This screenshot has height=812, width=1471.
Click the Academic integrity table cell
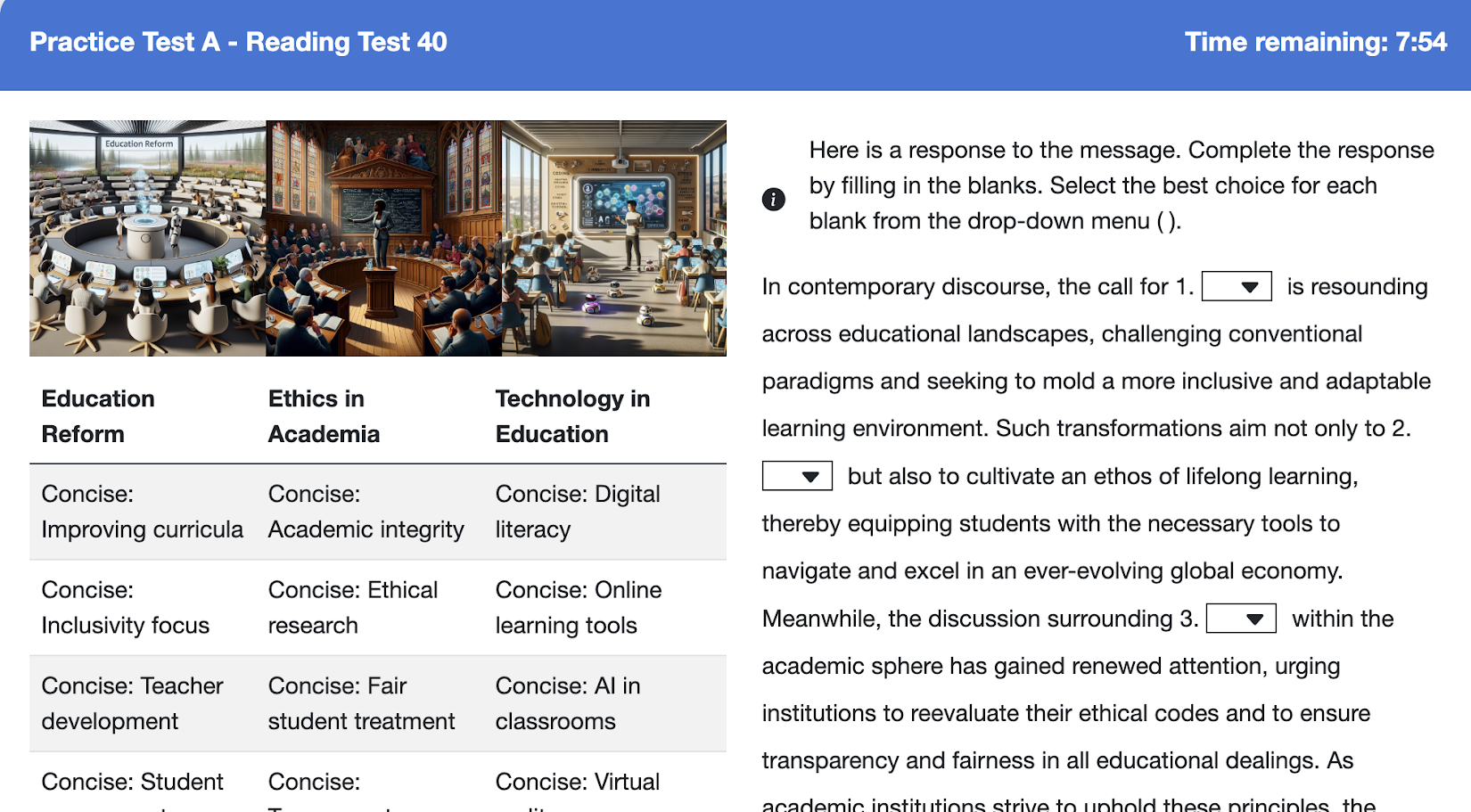pyautogui.click(x=370, y=512)
